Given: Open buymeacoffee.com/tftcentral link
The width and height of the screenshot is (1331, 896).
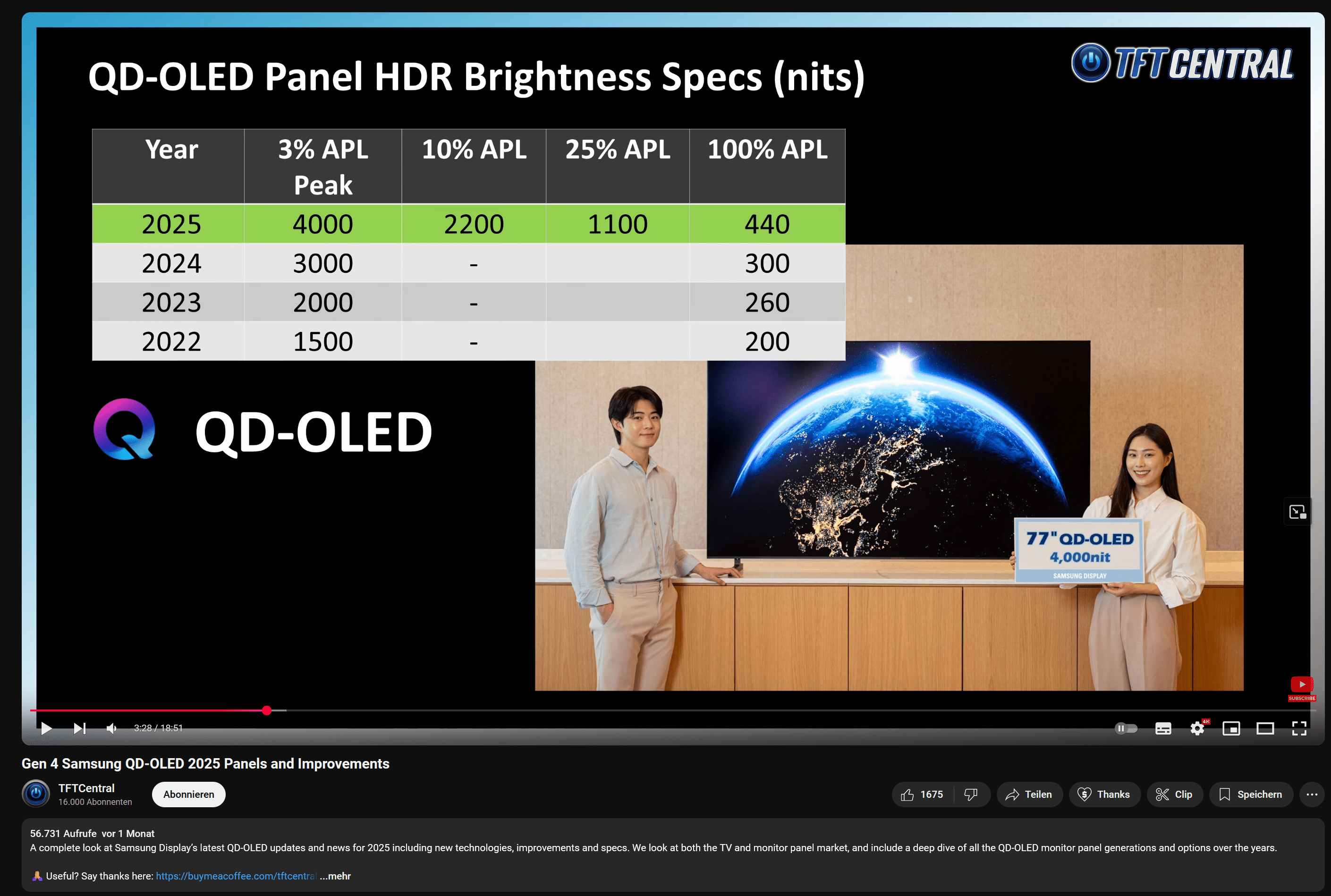Looking at the screenshot, I should click(x=236, y=876).
